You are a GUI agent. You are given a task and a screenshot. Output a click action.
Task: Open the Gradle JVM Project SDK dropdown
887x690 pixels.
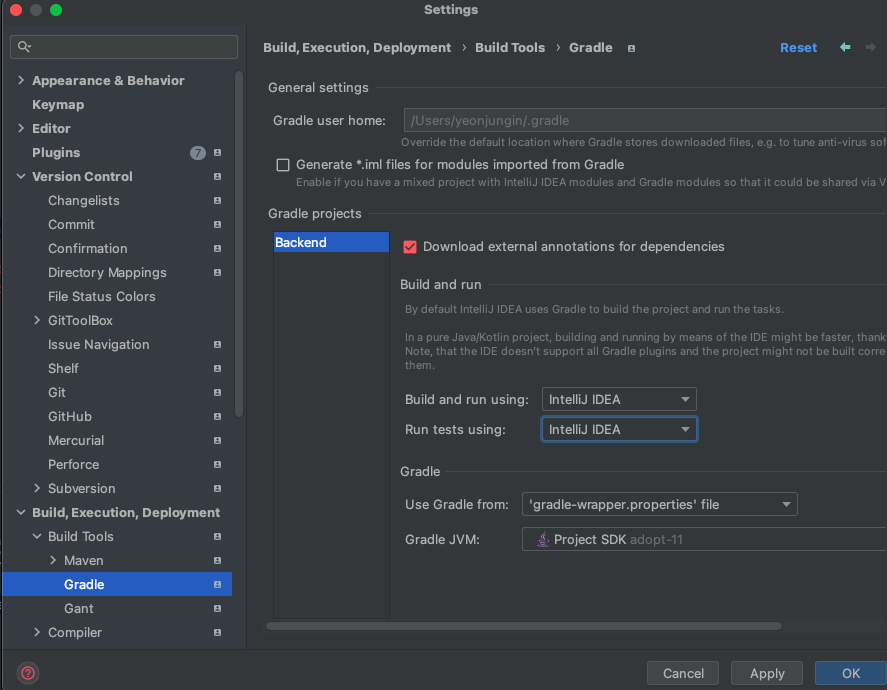tap(704, 540)
